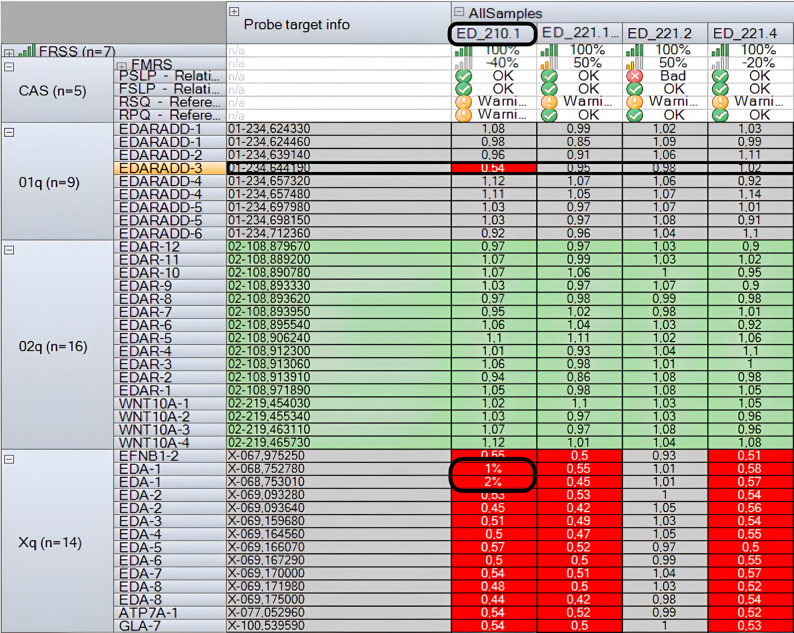Collapse the 01q (n=9) probe group

9,132
